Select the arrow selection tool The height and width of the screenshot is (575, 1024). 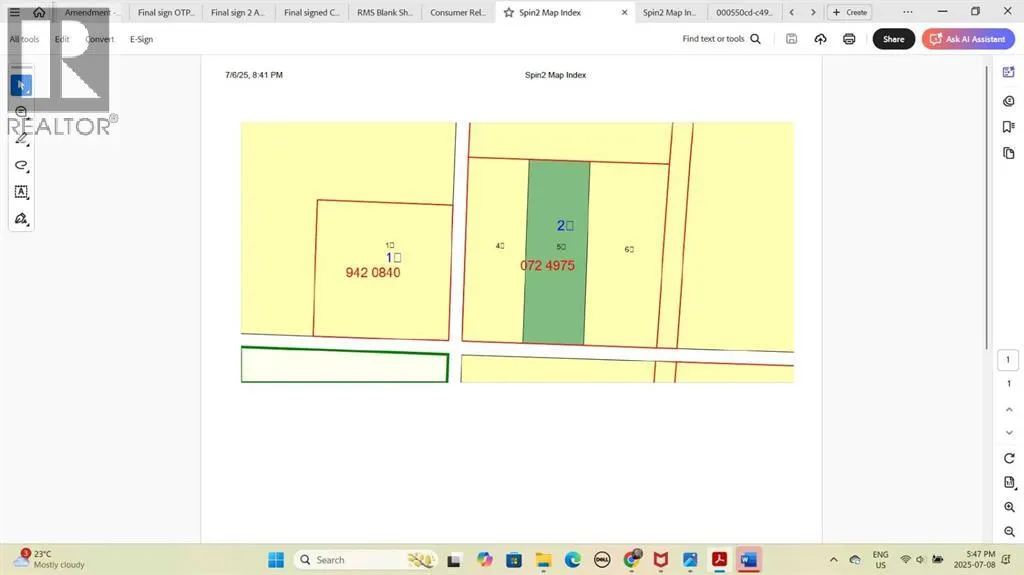tap(21, 85)
